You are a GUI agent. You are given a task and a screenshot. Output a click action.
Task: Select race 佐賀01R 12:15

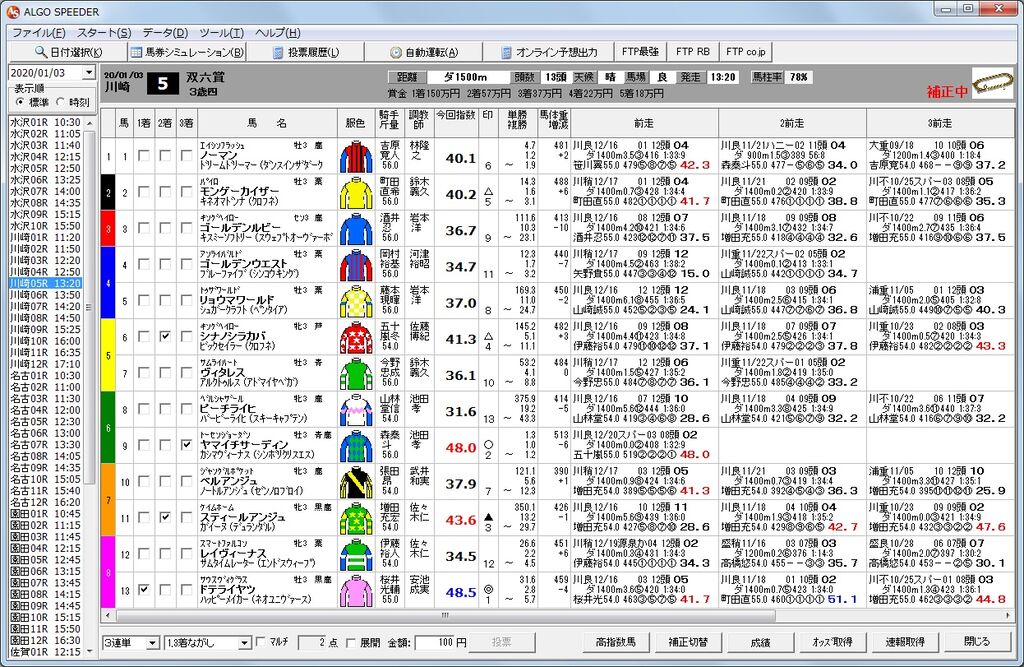point(45,651)
